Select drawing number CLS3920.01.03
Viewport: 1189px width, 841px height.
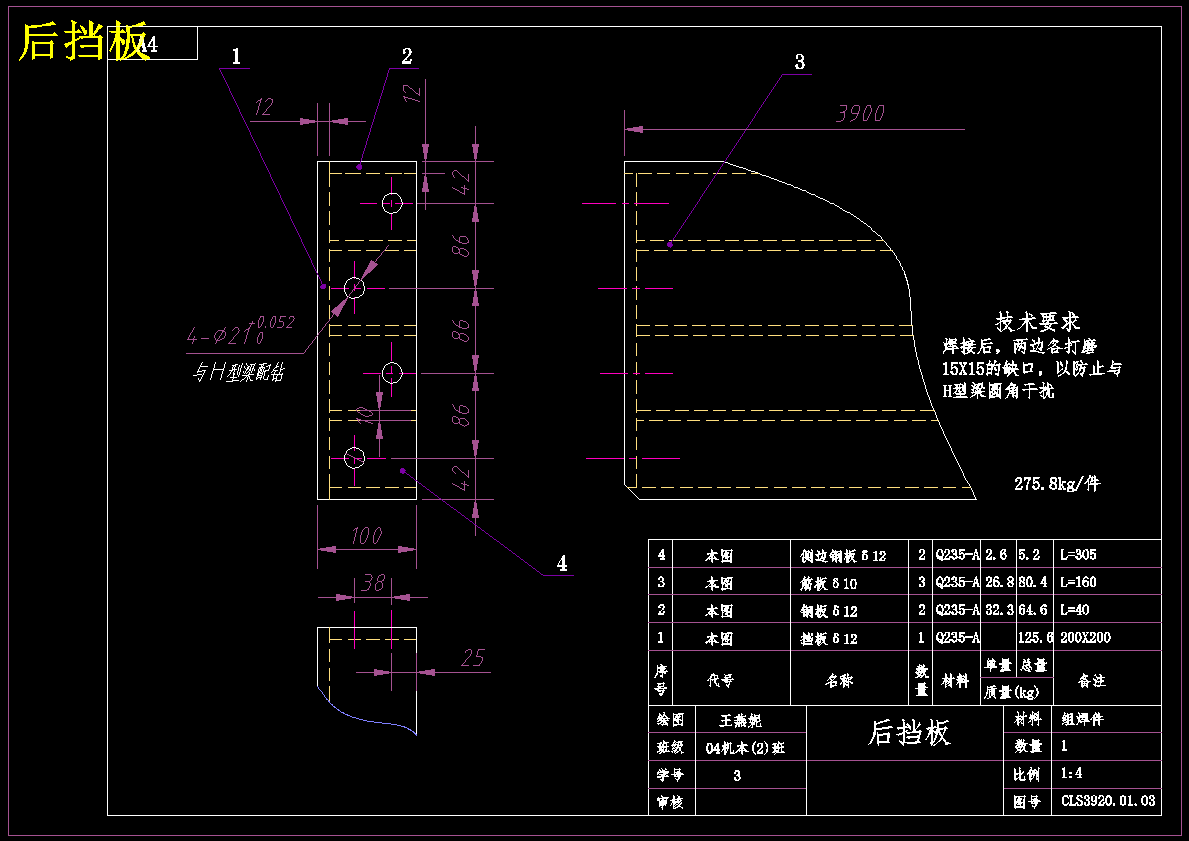click(x=1108, y=801)
